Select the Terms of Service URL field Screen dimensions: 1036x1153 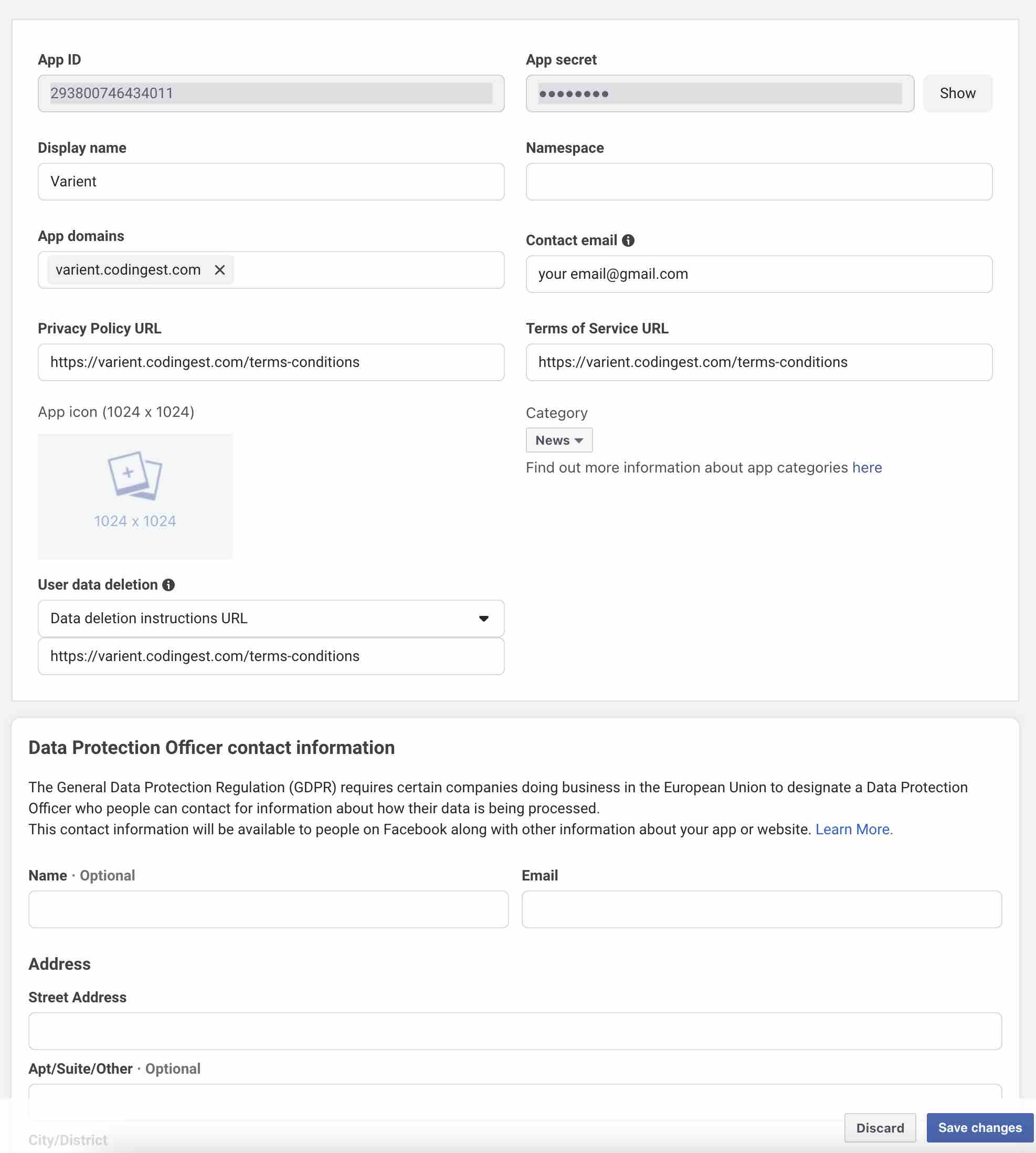(x=758, y=362)
